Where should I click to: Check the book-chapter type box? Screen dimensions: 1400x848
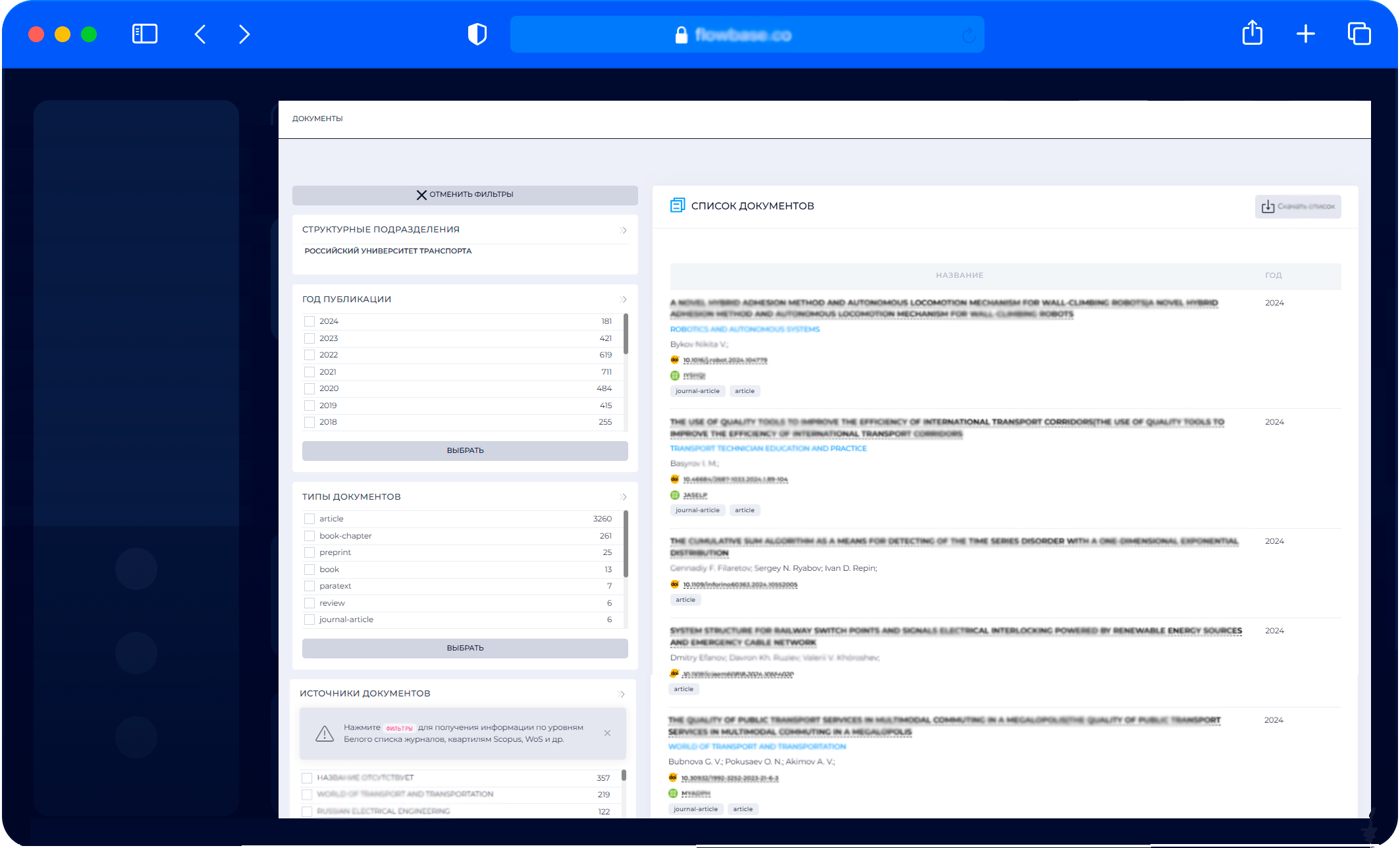pos(309,536)
